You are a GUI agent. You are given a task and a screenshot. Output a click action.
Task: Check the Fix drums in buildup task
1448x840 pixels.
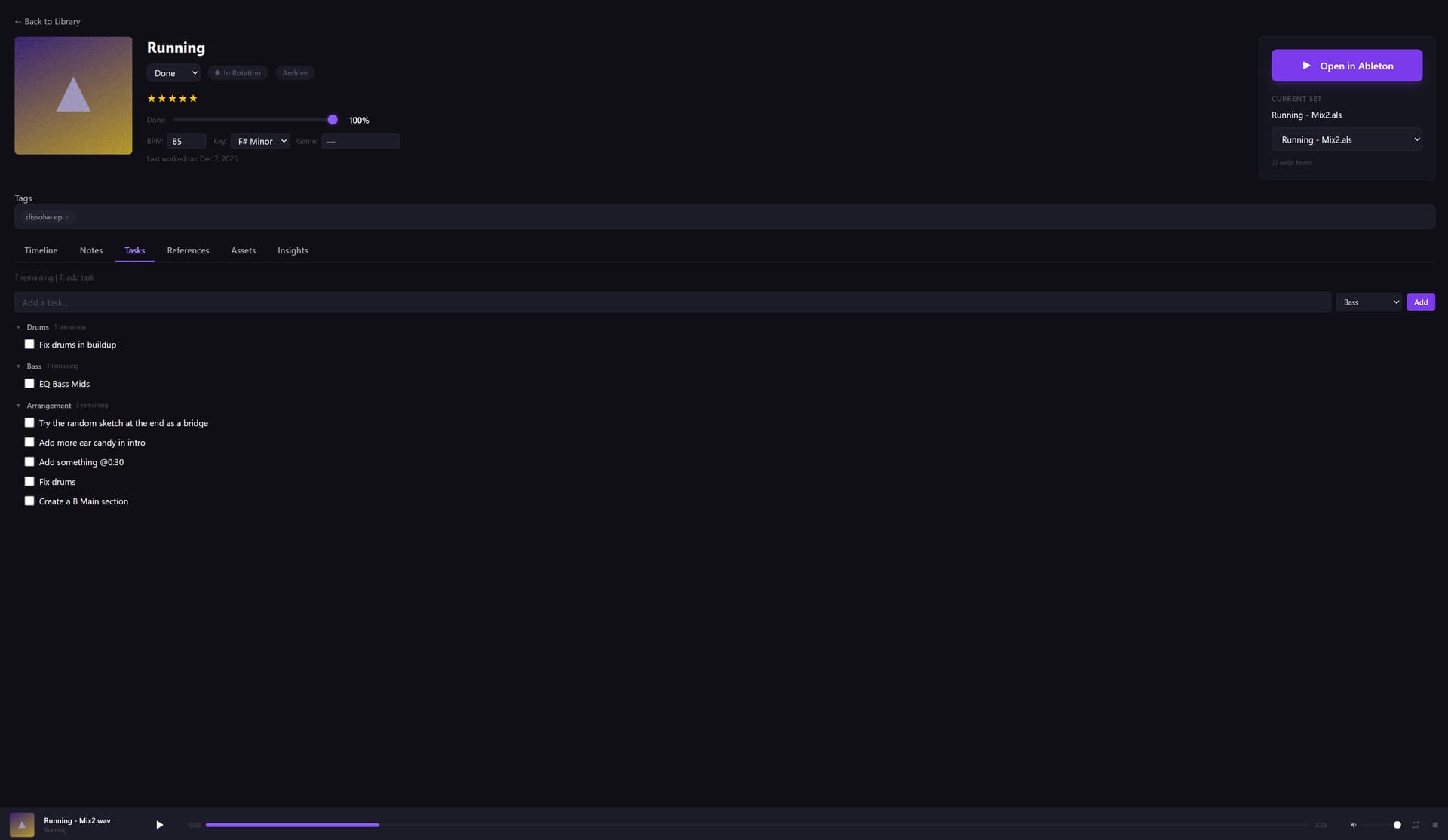[29, 345]
